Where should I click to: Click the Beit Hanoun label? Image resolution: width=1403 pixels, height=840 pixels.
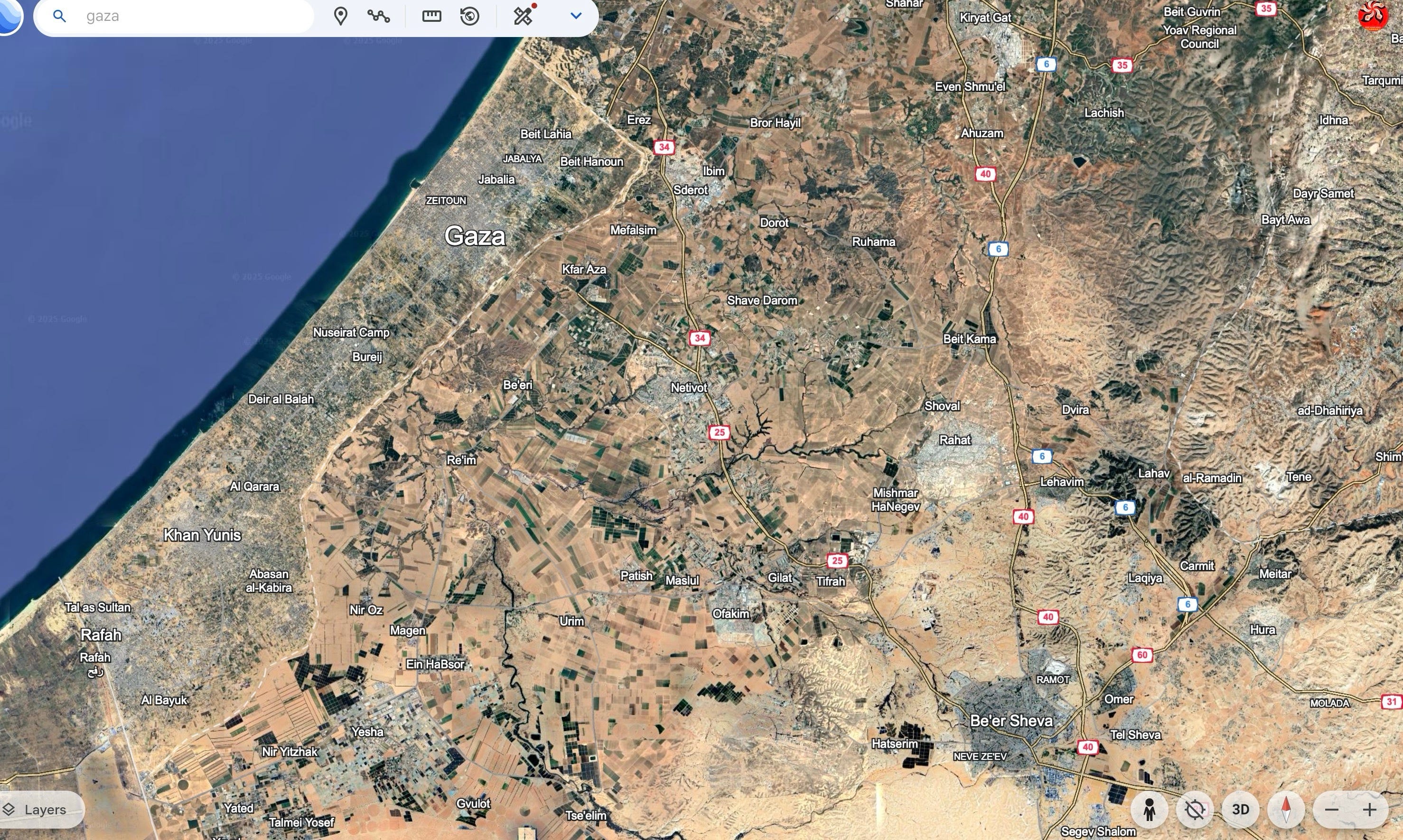pos(591,162)
